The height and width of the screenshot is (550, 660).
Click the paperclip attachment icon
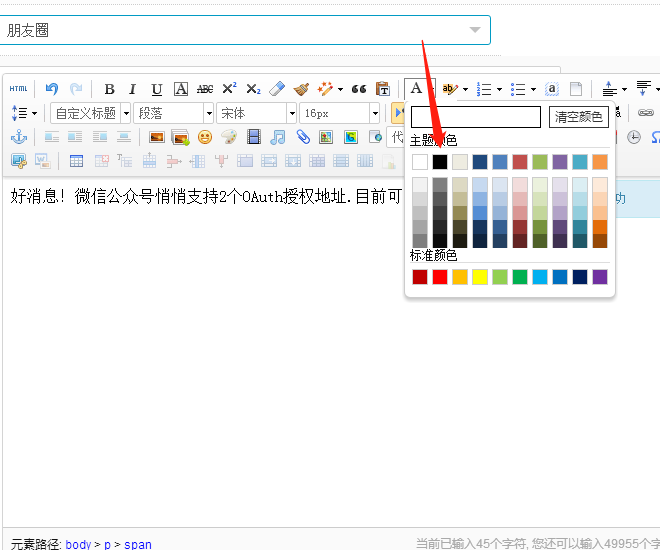tap(303, 137)
